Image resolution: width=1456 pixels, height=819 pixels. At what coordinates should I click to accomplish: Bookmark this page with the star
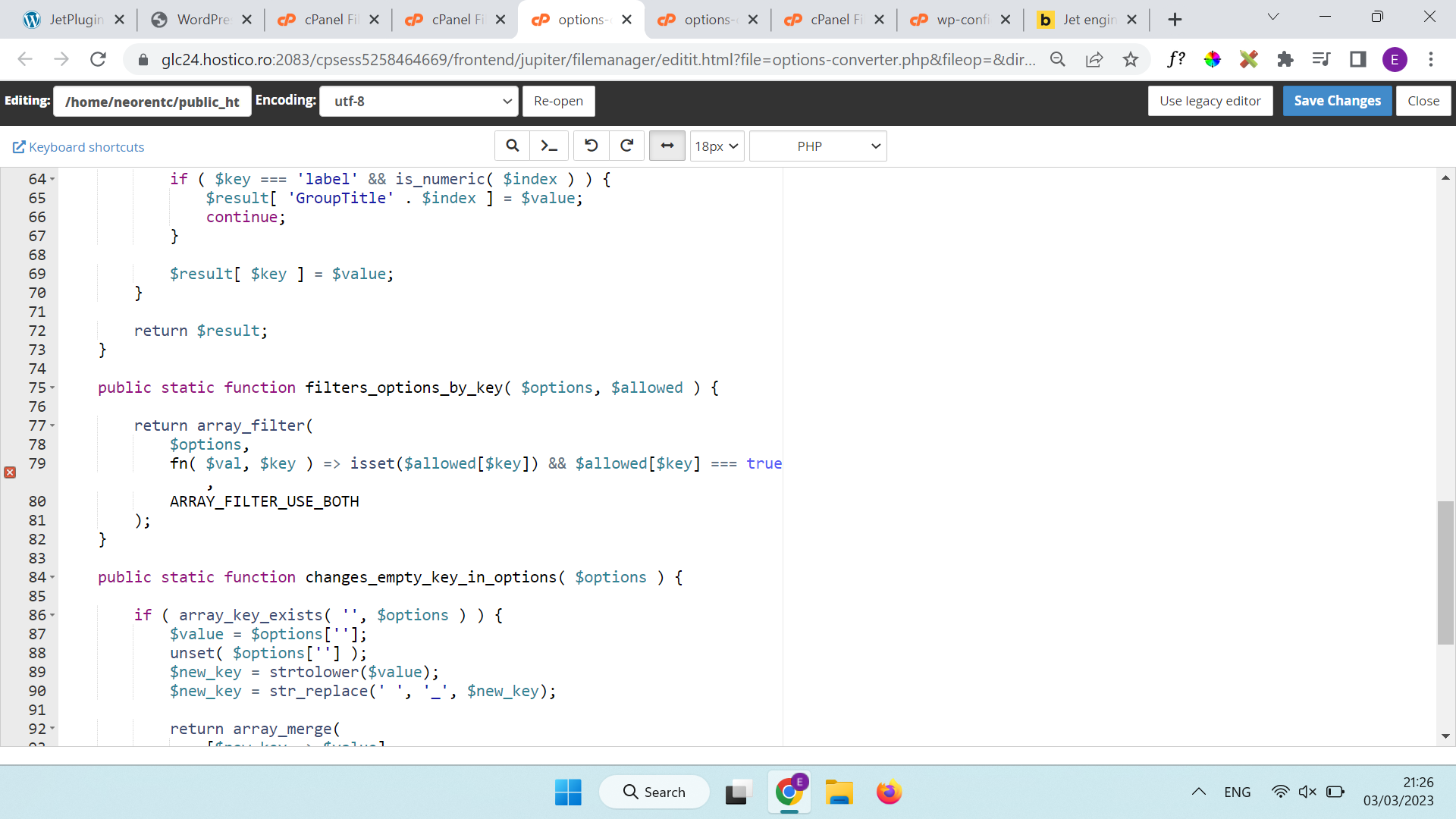tap(1131, 59)
